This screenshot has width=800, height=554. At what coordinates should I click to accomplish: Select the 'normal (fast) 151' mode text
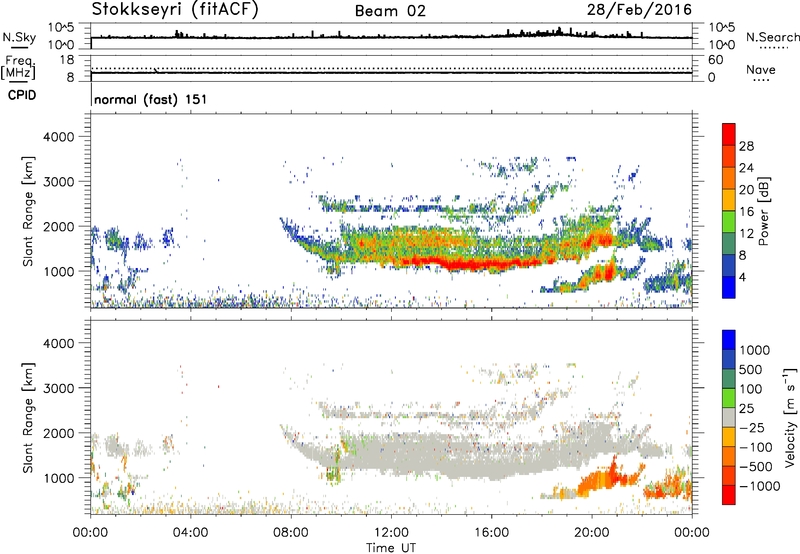pos(151,99)
